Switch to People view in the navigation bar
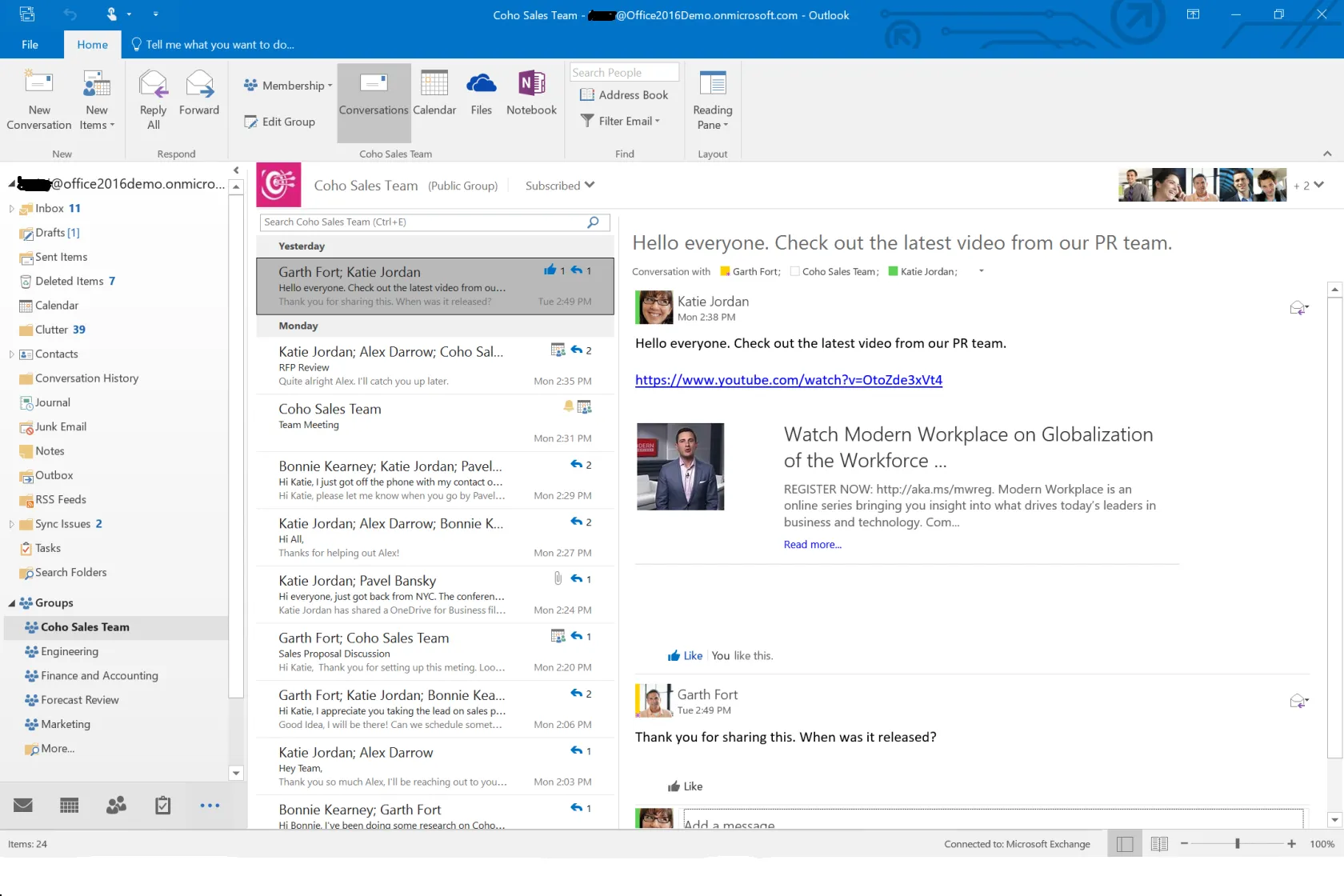 tap(116, 805)
